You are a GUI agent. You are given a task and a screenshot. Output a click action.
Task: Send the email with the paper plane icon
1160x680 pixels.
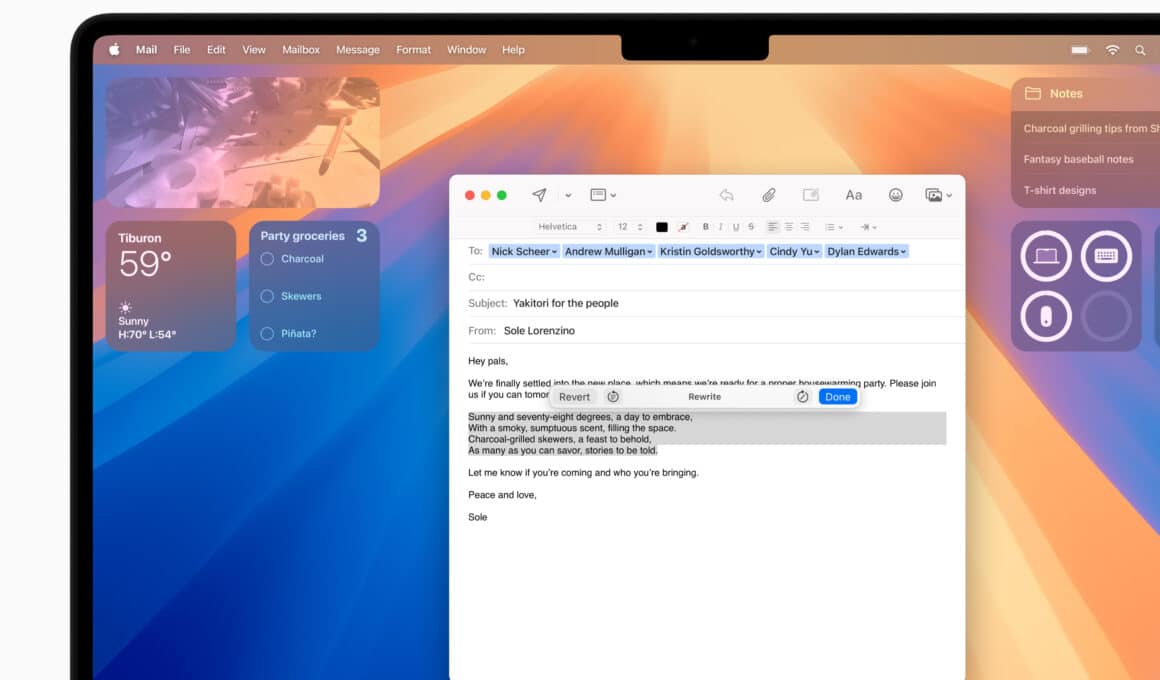(539, 195)
